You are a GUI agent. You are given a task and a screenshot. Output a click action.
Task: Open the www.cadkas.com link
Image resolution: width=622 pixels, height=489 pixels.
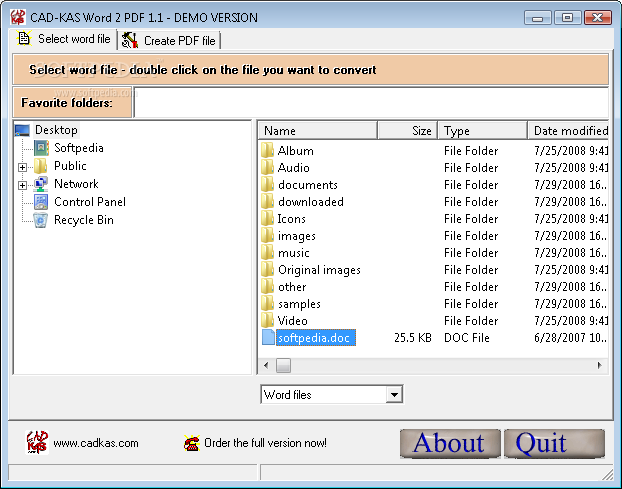(96, 443)
